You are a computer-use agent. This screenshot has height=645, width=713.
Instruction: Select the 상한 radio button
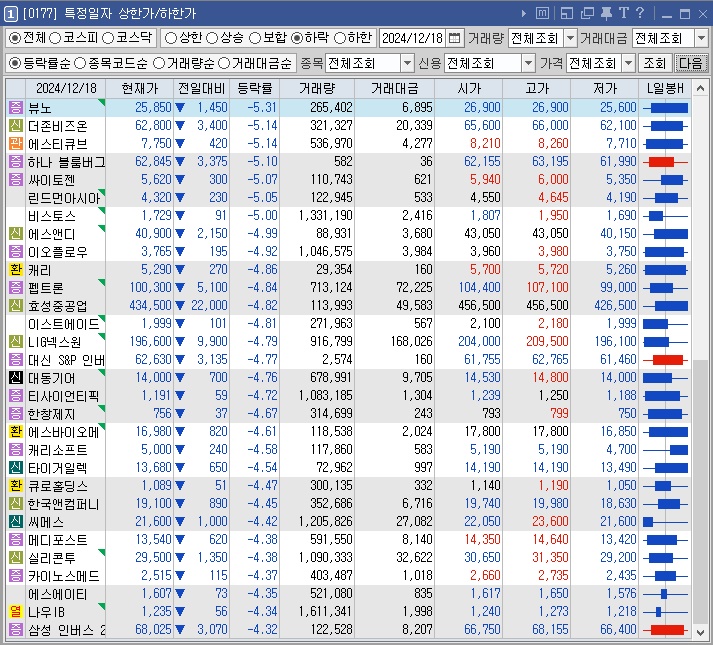pyautogui.click(x=171, y=38)
